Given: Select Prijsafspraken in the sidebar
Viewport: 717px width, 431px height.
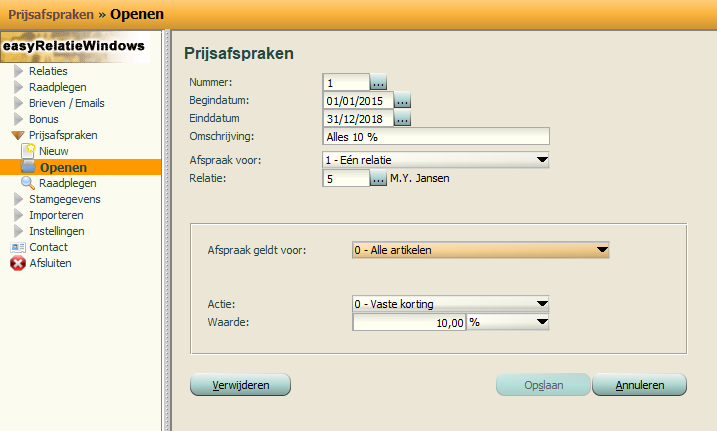Looking at the screenshot, I should click(63, 135).
